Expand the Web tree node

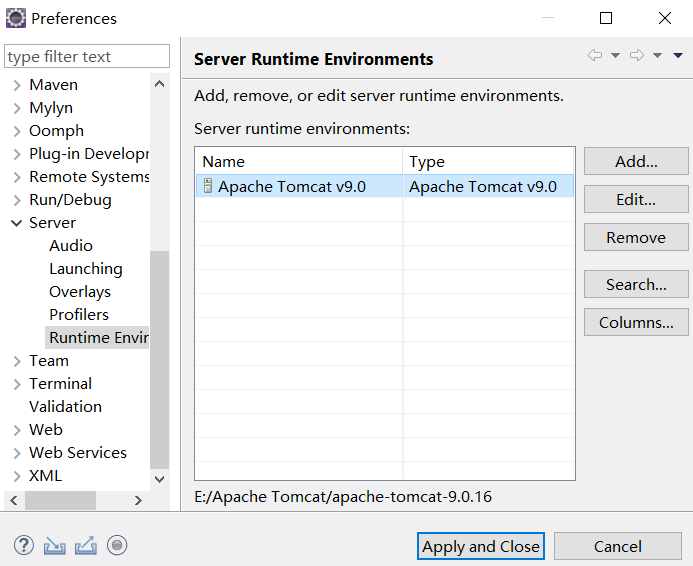point(17,430)
